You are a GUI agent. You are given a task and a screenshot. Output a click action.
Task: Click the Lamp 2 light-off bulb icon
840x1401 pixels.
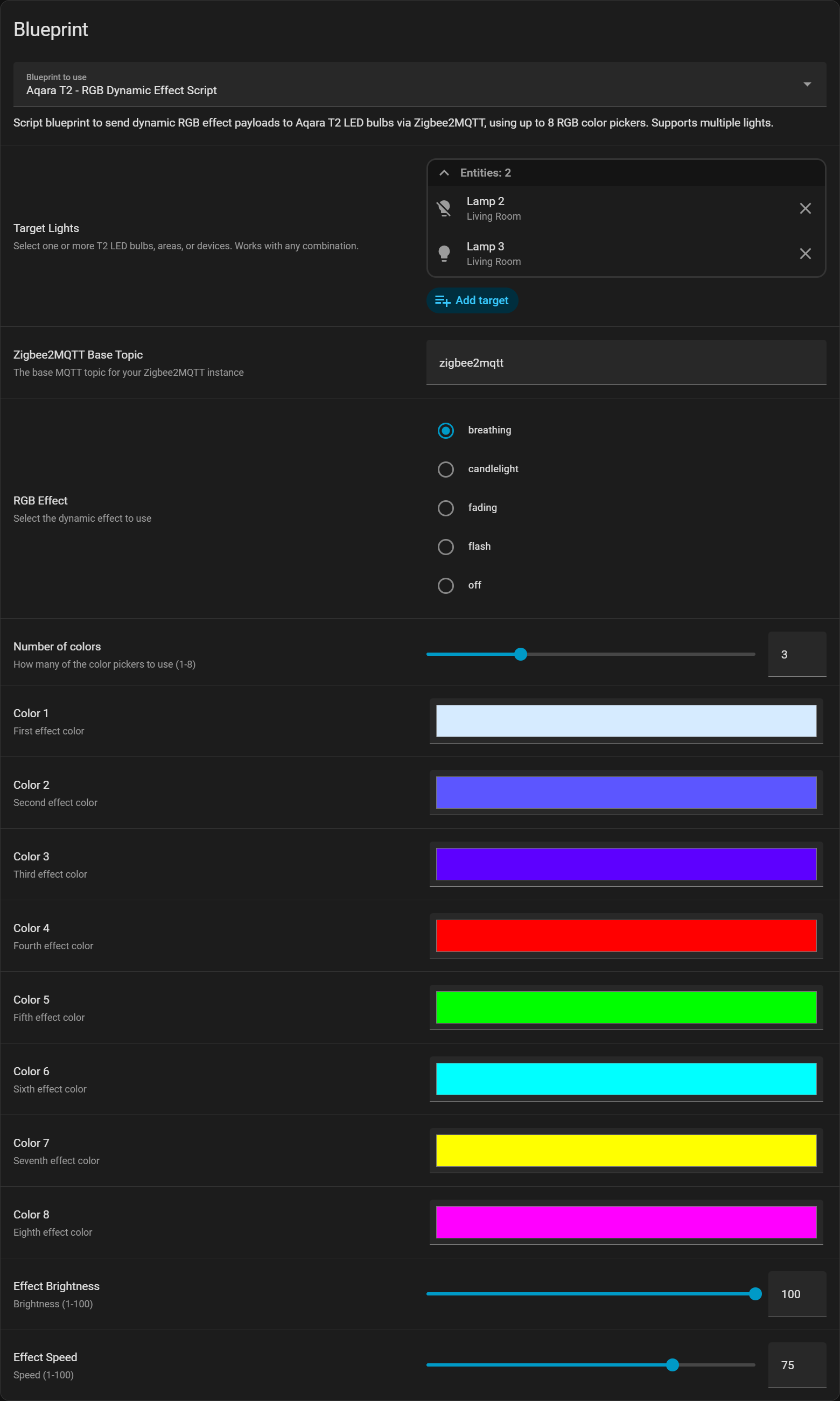coord(444,208)
